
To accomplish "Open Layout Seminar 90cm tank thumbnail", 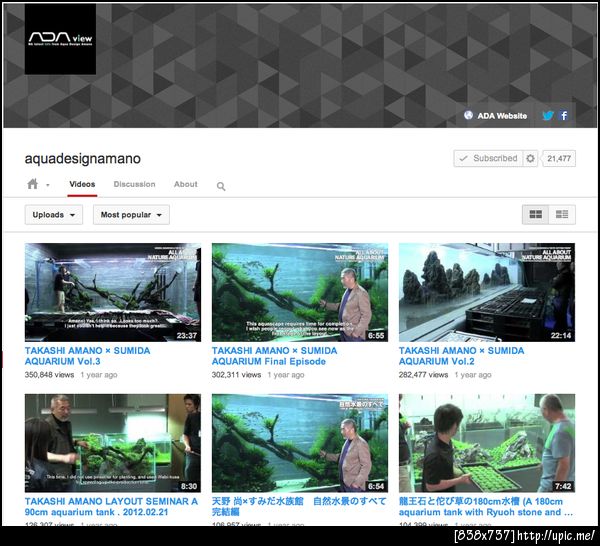I will click(x=112, y=443).
